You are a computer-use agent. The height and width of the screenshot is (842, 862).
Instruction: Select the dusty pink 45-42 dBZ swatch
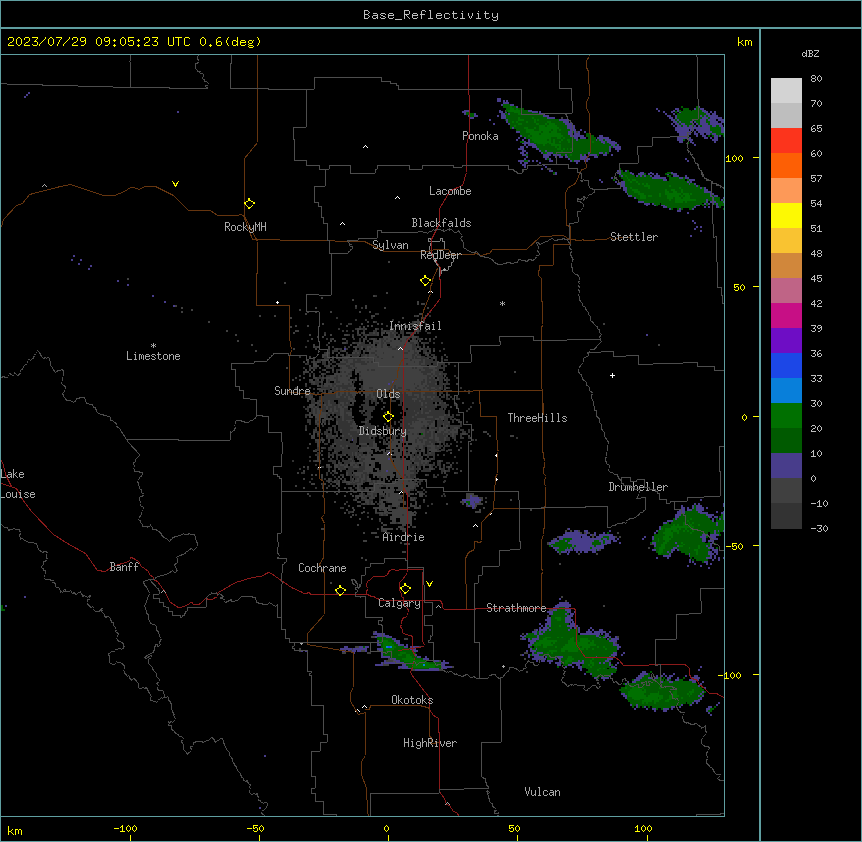pos(786,291)
